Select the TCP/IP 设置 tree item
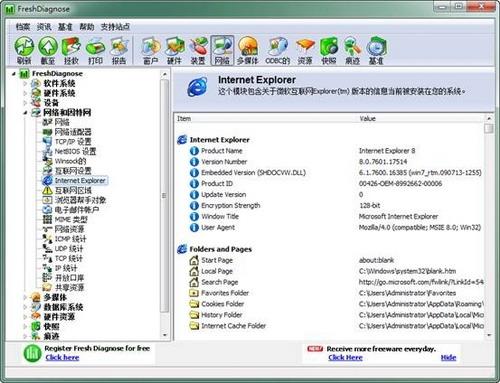This screenshot has height=383, width=500. click(x=73, y=142)
